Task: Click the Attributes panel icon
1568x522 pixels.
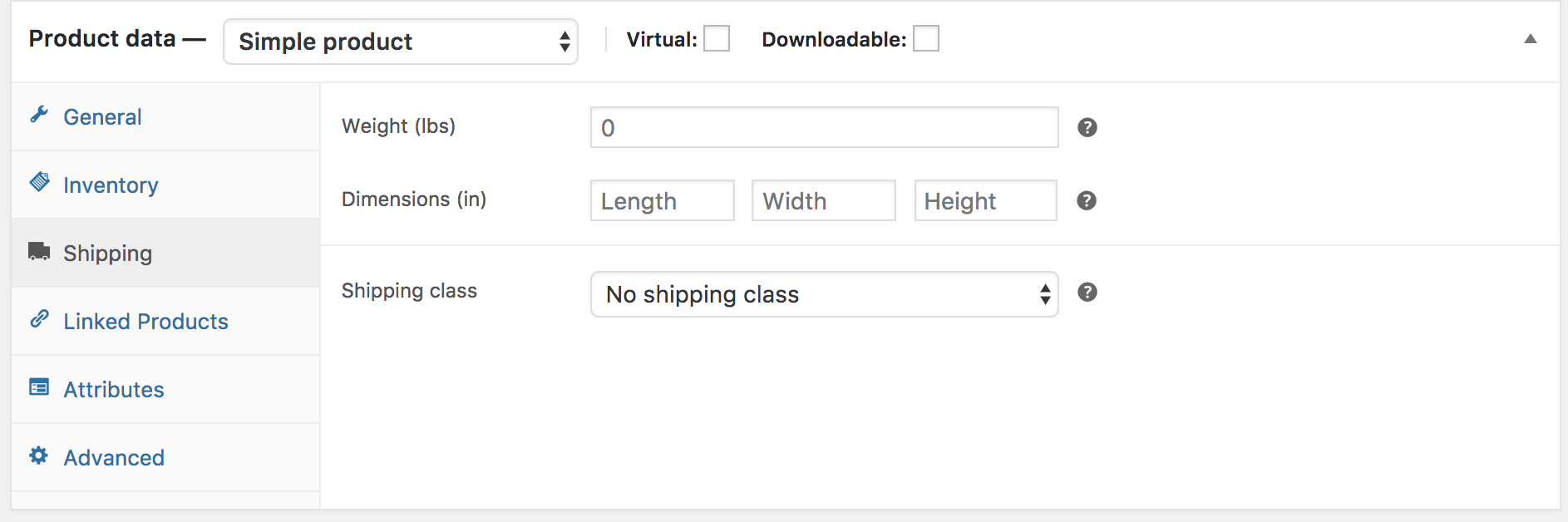Action: (x=39, y=389)
